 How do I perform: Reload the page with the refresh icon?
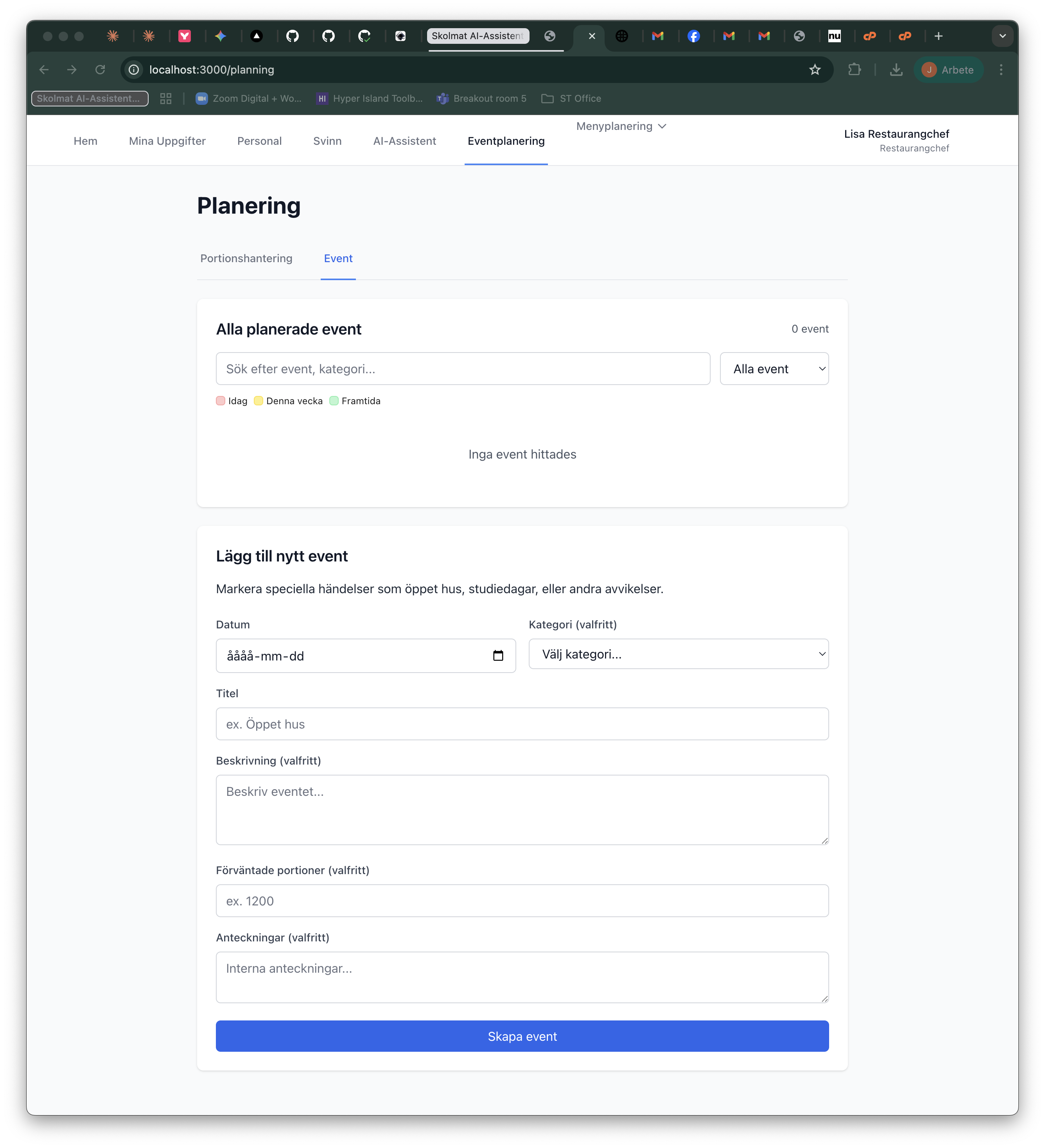point(100,70)
